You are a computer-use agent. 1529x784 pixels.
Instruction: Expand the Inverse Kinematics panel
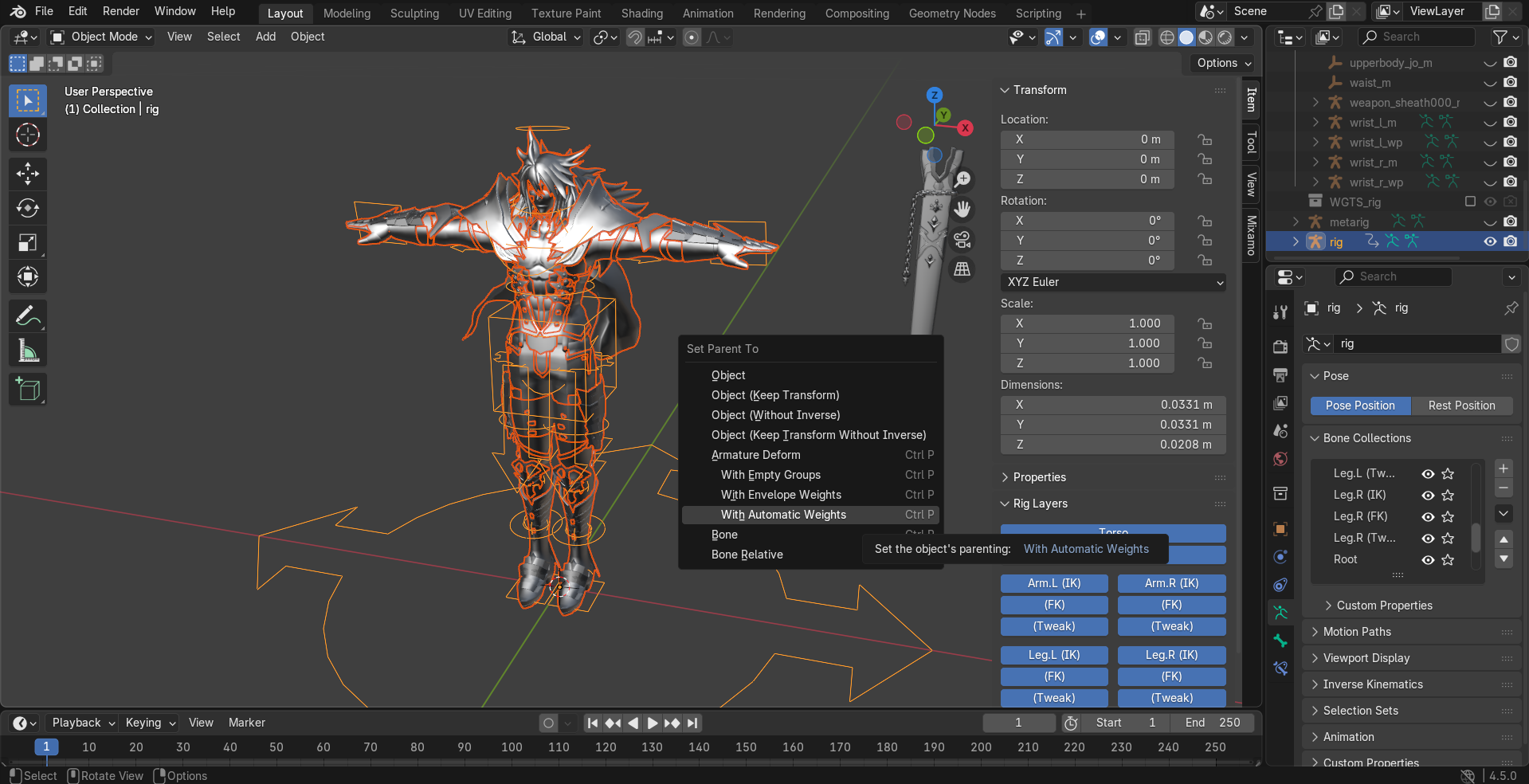click(x=1372, y=684)
